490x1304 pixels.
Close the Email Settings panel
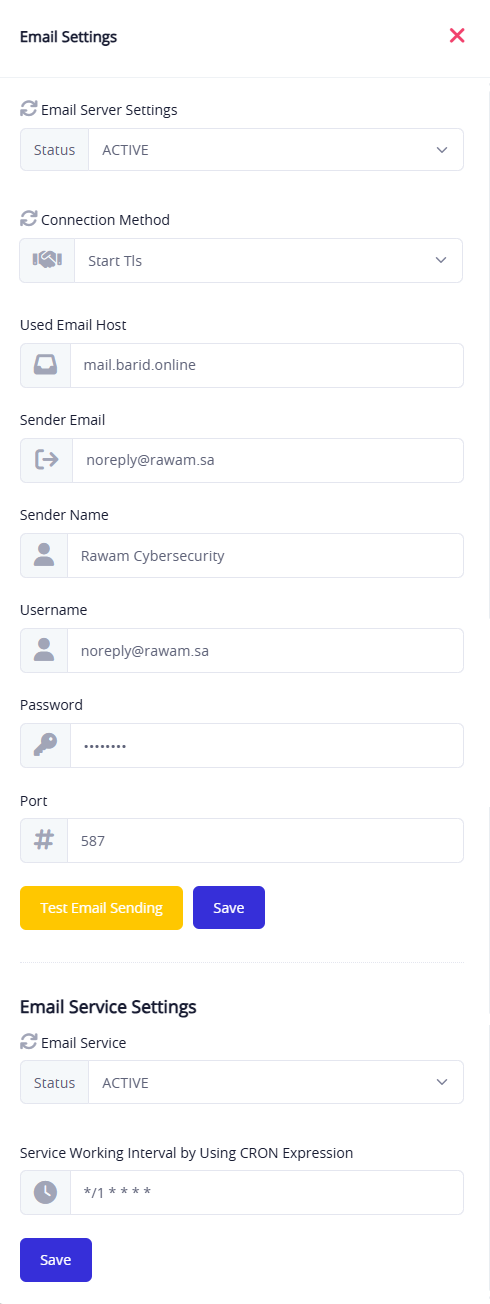(457, 36)
